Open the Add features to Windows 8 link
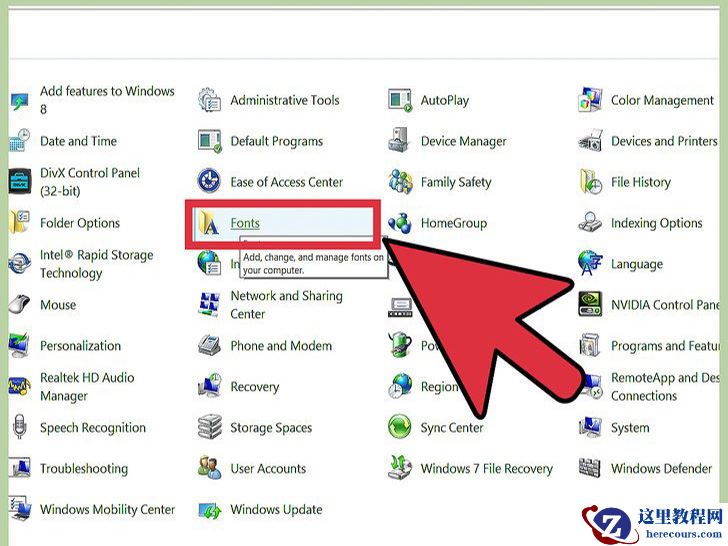728x546 pixels. (x=107, y=100)
